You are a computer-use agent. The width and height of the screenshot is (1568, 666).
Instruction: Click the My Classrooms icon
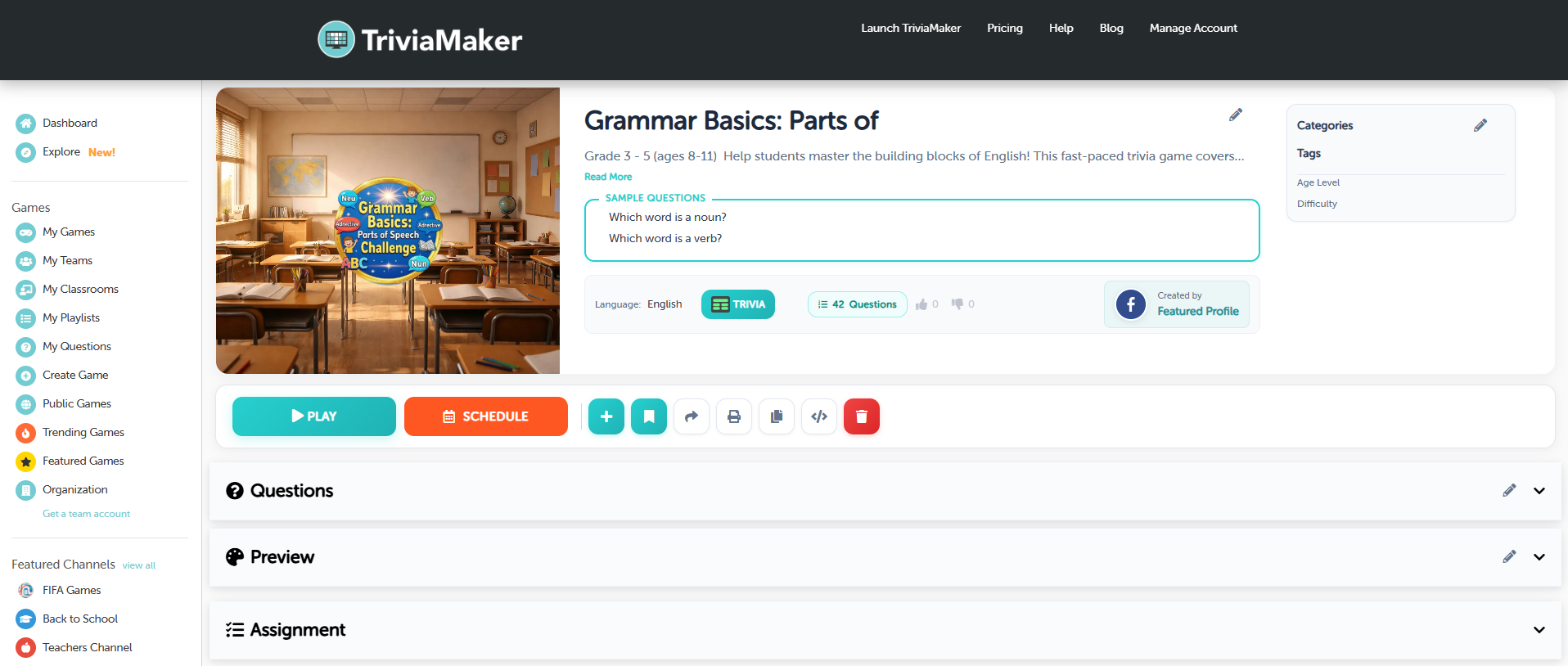[26, 290]
